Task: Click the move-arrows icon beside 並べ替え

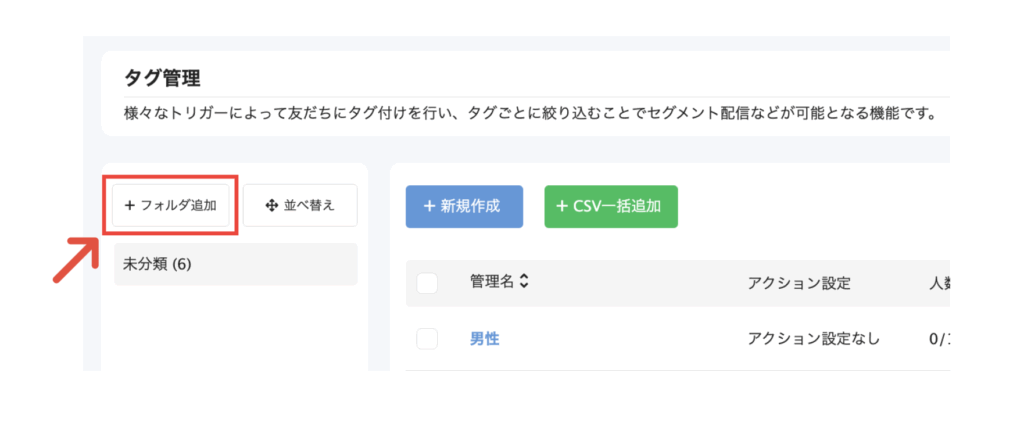Action: [272, 206]
